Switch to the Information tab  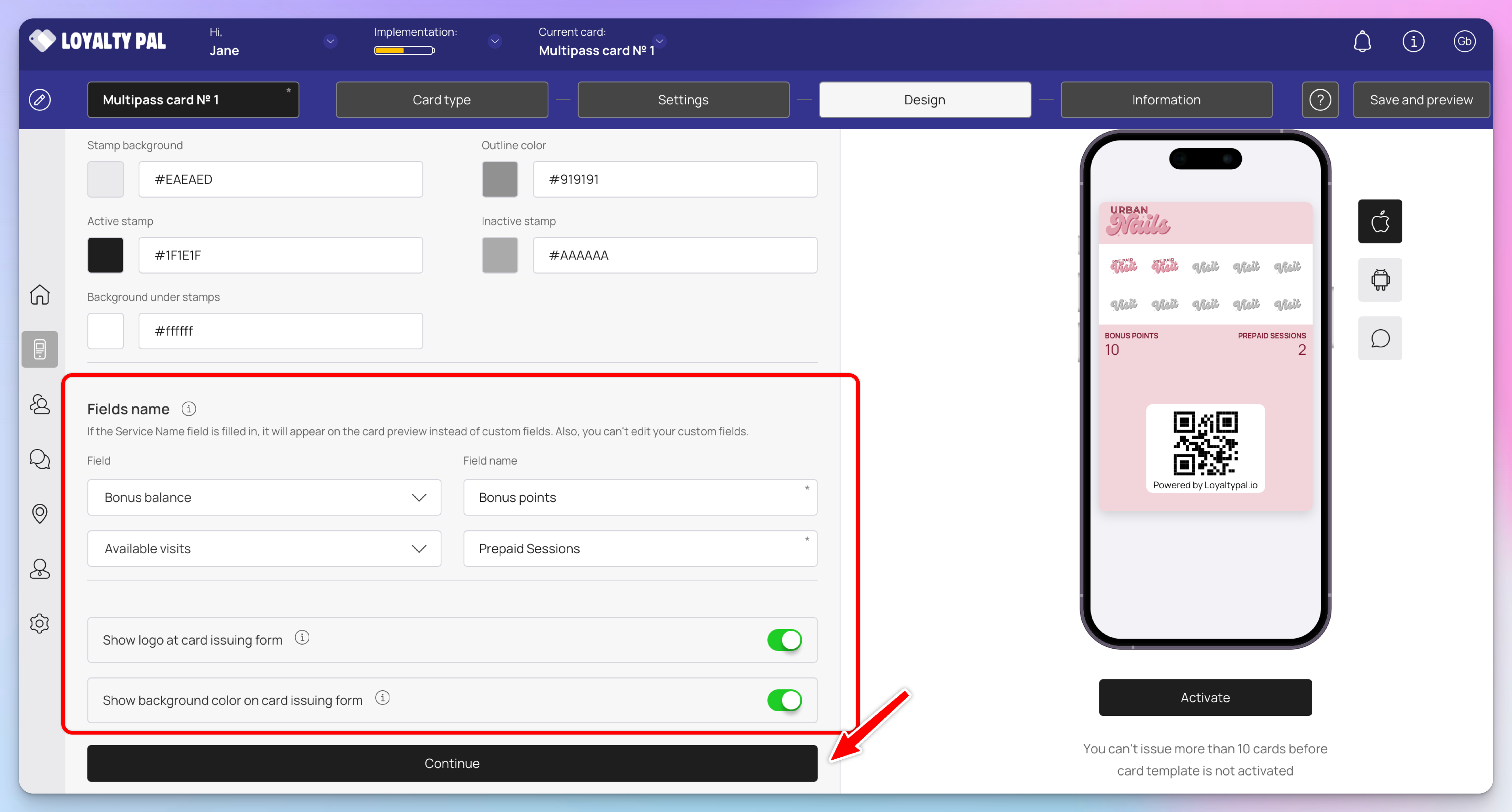[1166, 100]
